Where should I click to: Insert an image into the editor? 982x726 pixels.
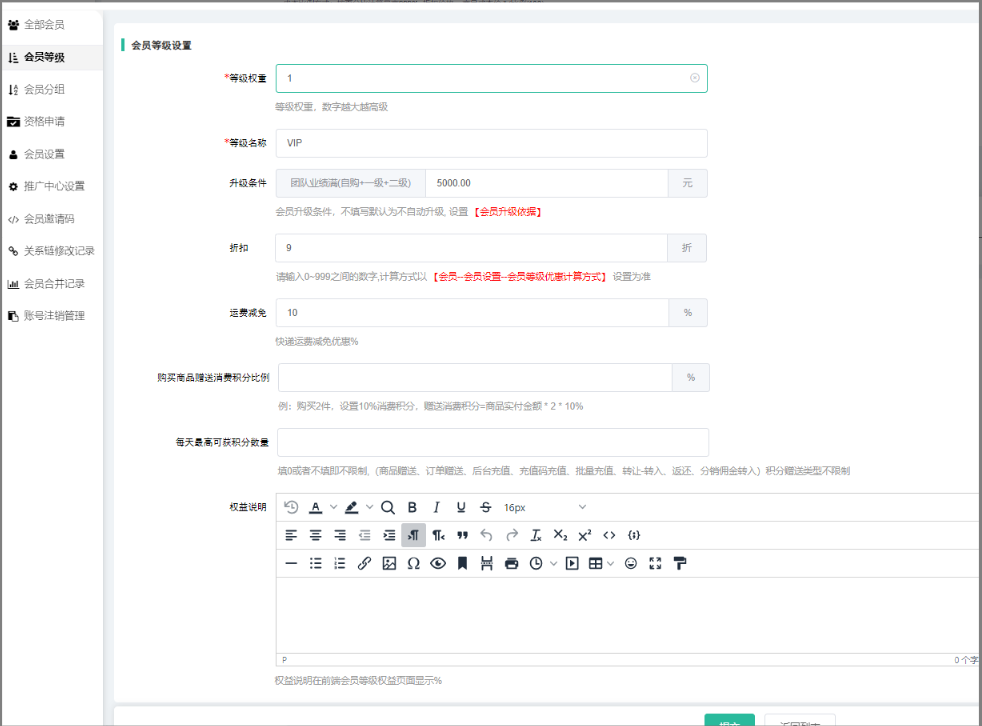[389, 563]
